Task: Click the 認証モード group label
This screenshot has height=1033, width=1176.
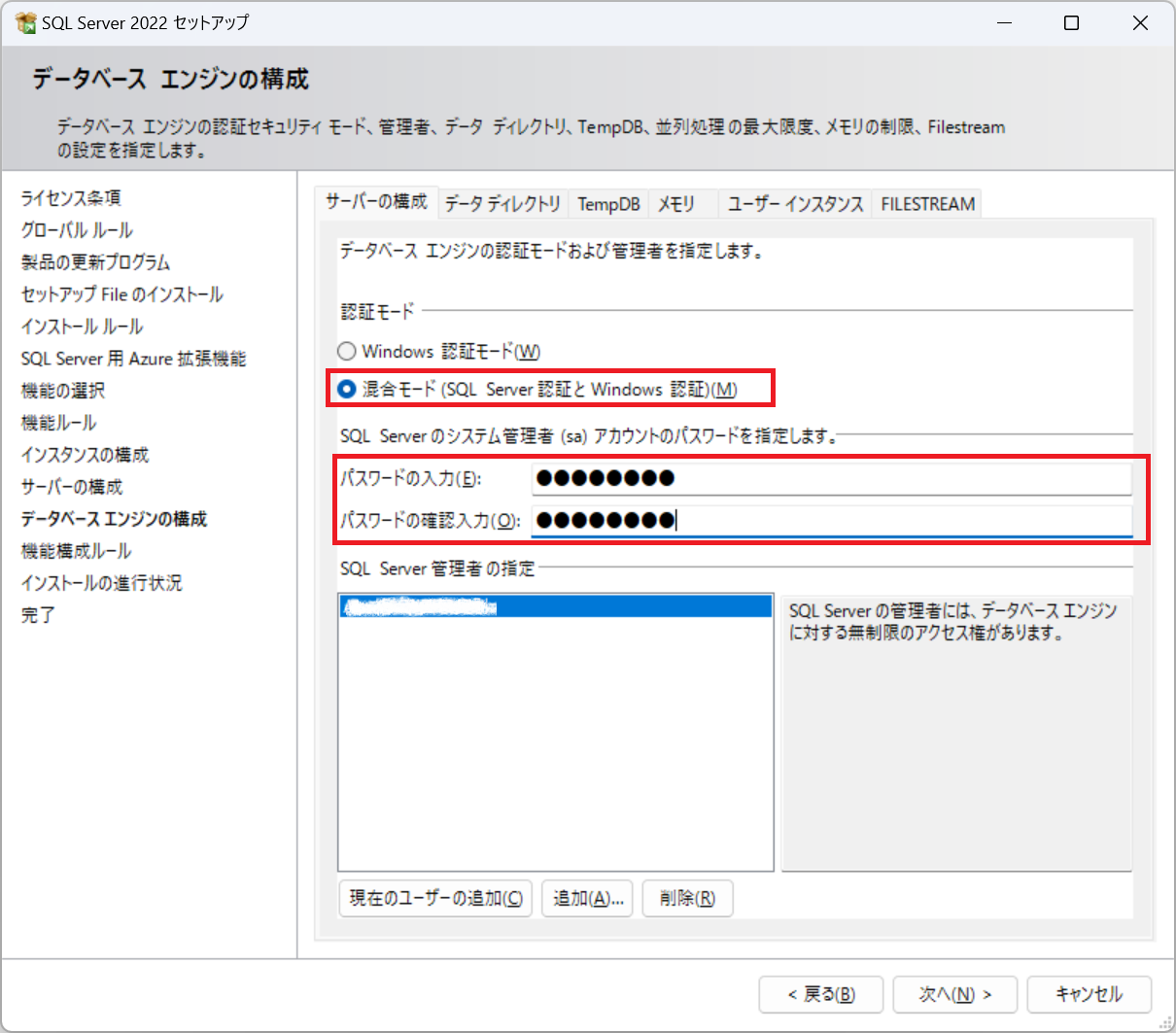Action: coord(377,311)
